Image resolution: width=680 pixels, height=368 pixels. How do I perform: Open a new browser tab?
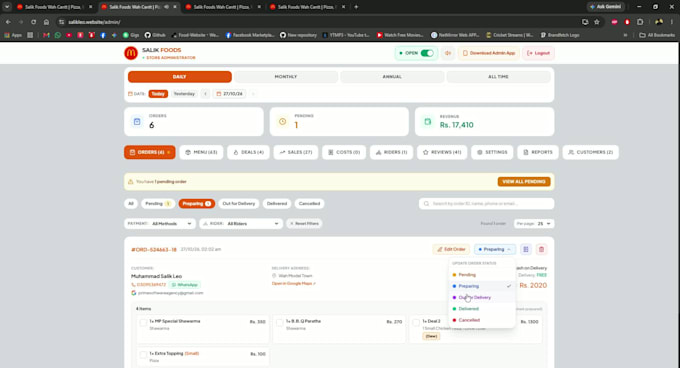click(x=356, y=7)
